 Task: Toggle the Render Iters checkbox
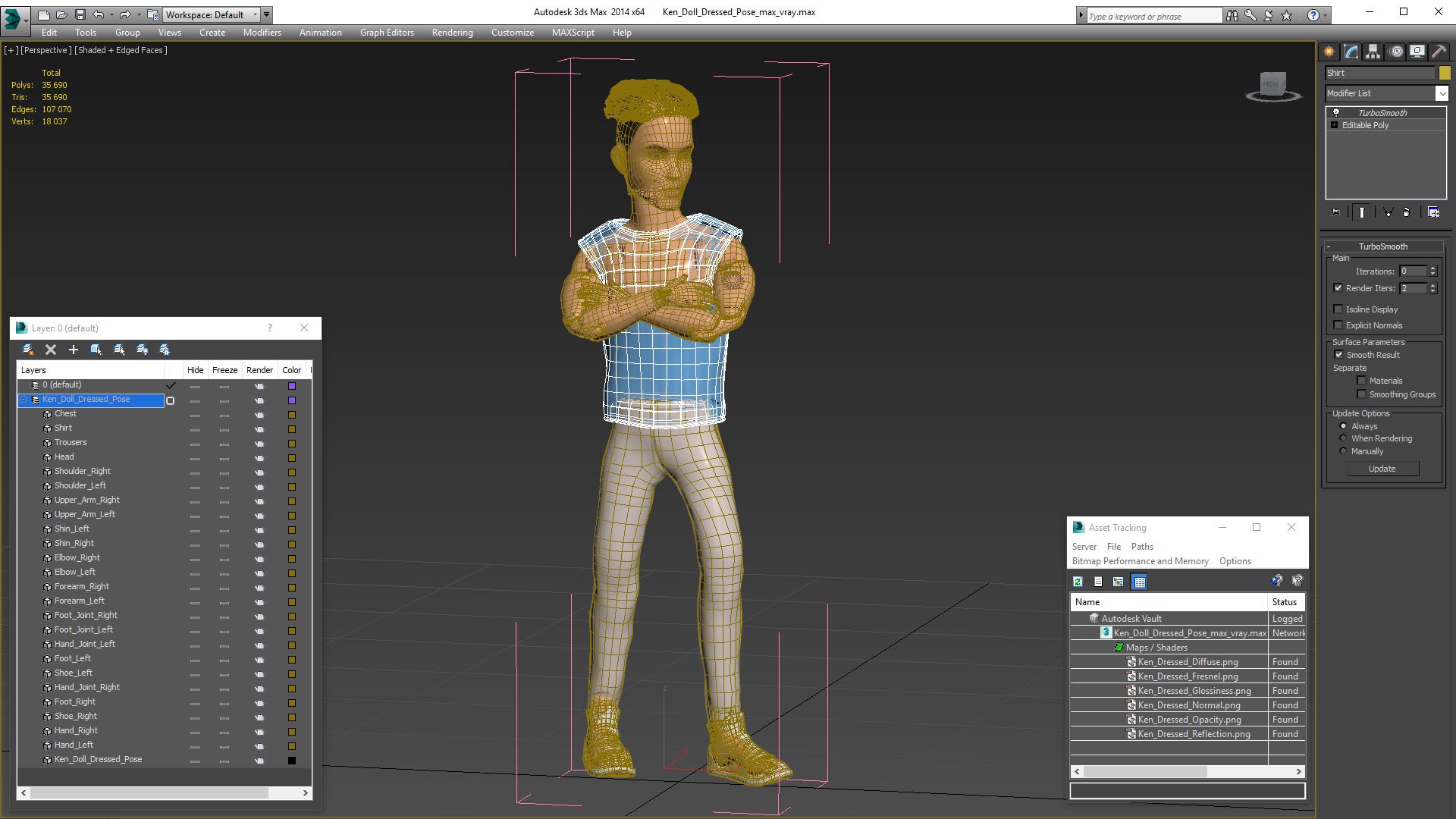(1338, 287)
